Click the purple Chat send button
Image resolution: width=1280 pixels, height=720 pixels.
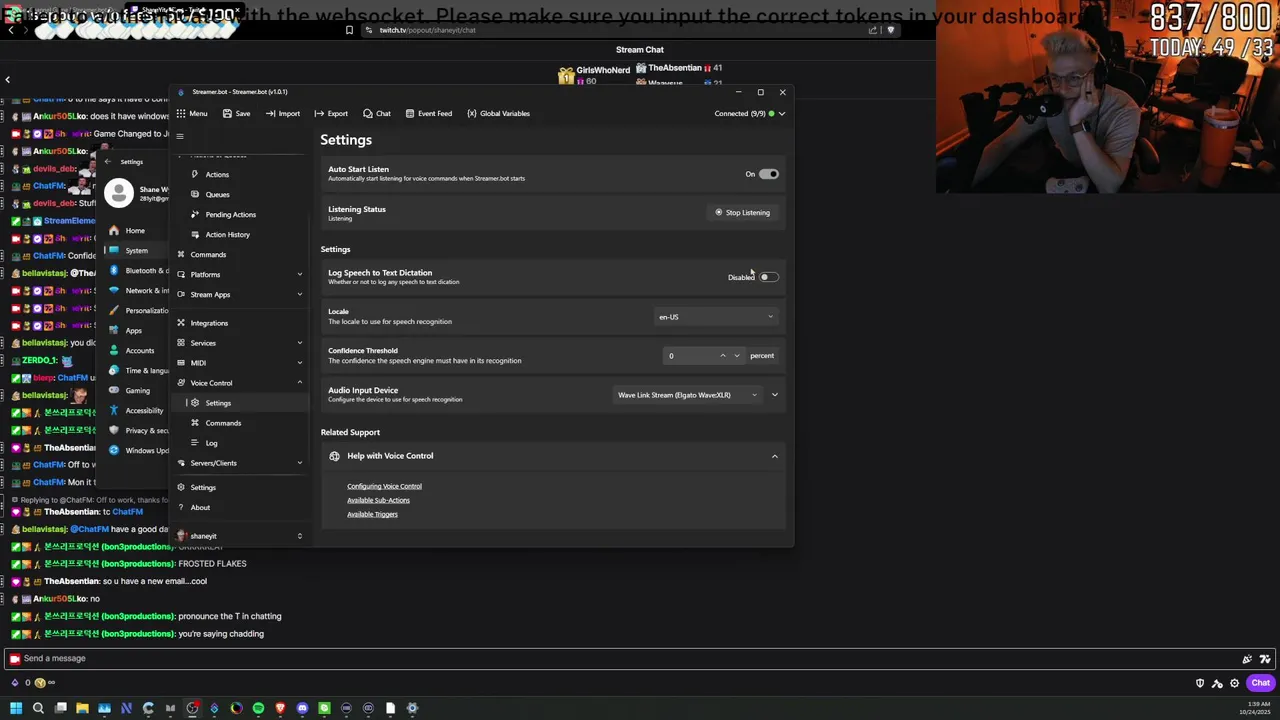point(1260,683)
